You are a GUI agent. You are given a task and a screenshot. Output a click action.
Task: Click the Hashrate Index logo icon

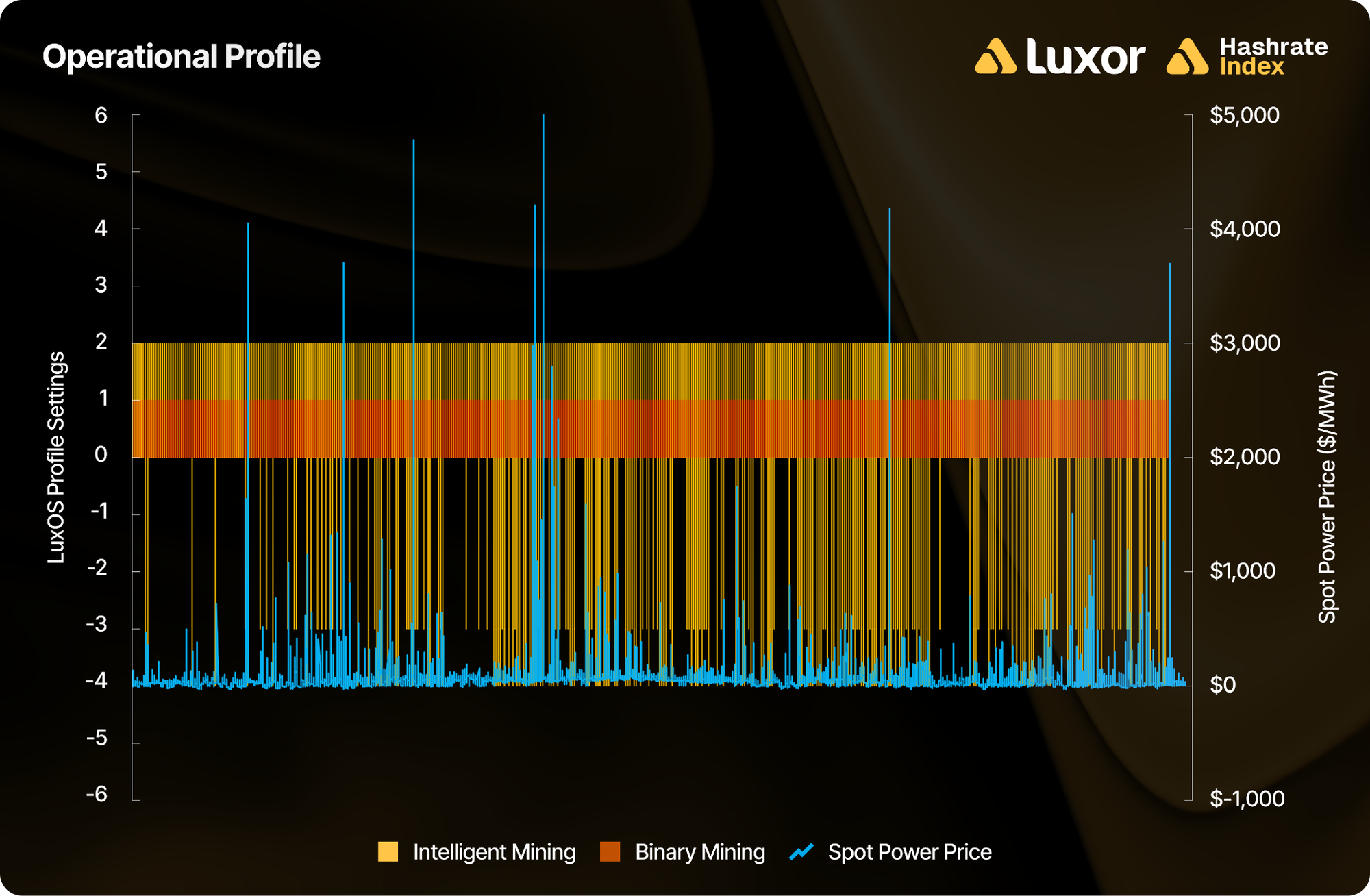point(1187,56)
